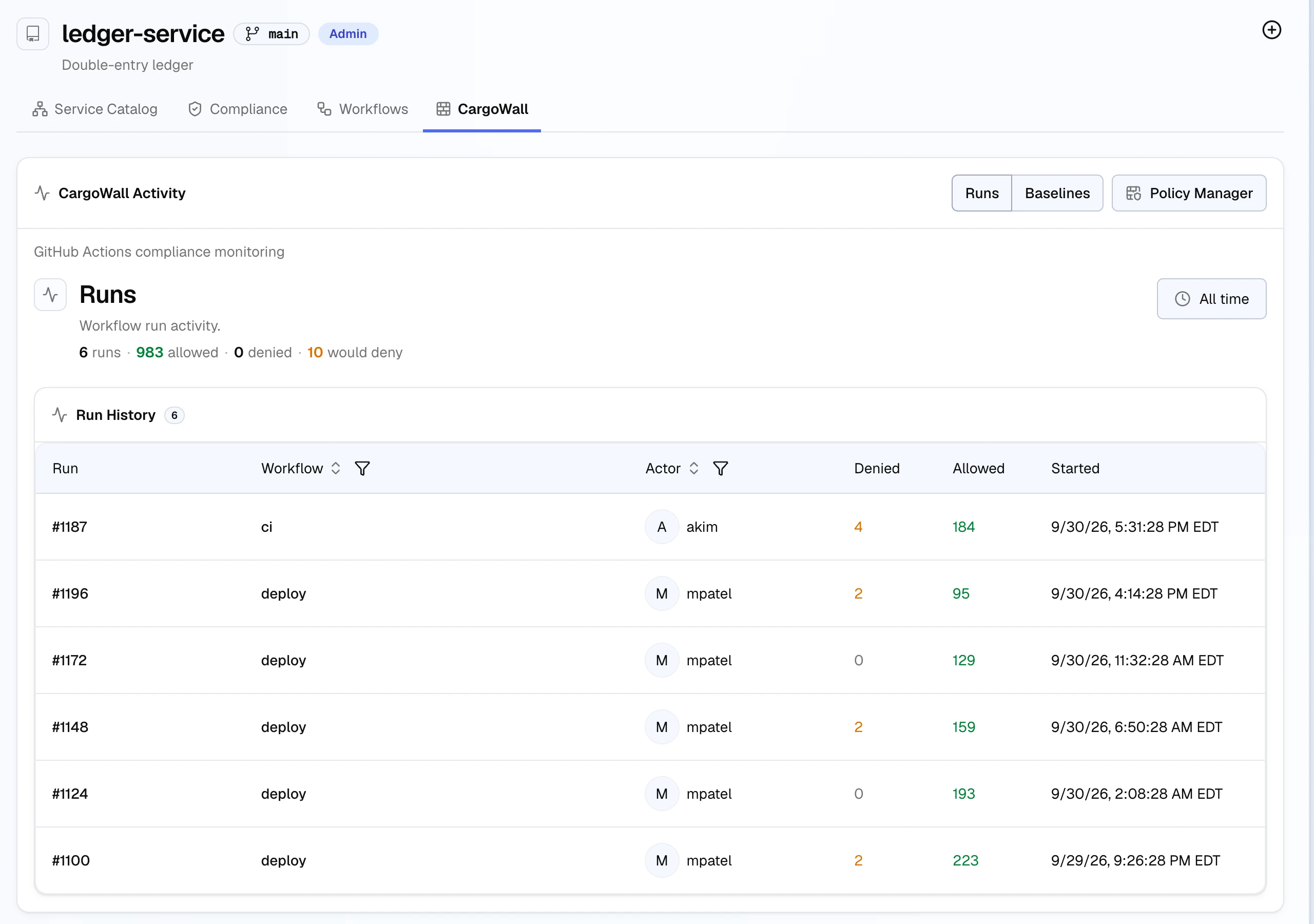1314x924 pixels.
Task: Click the Run History count badge 6
Action: point(174,415)
